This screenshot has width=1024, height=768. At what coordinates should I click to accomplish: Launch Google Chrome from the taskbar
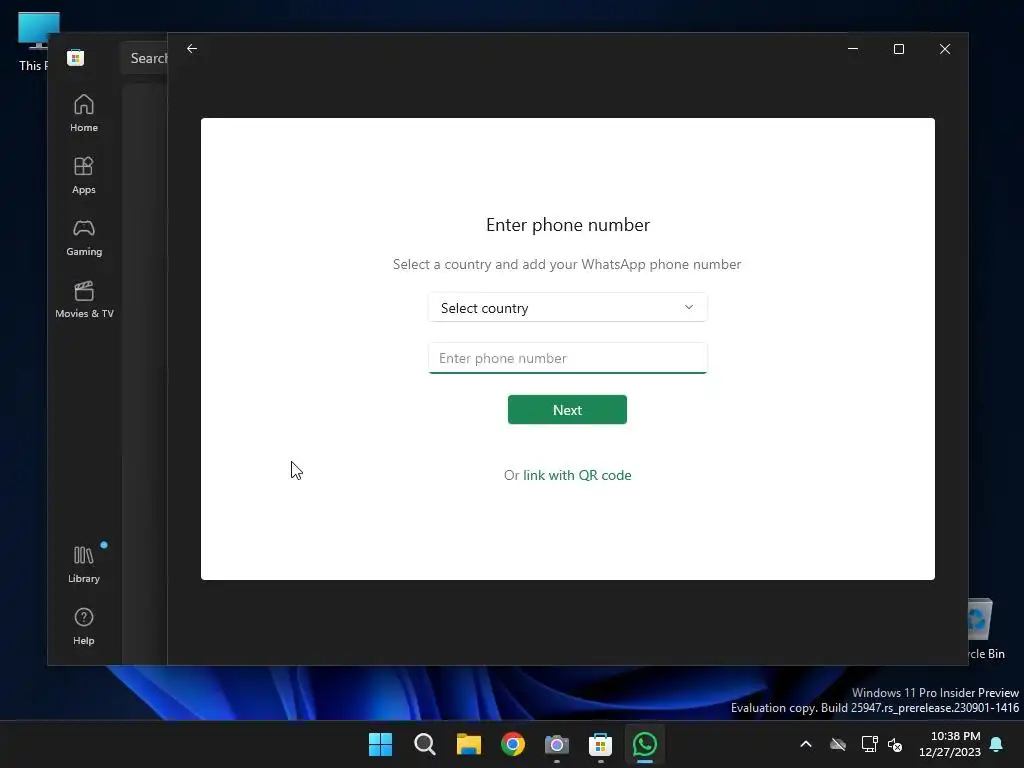click(513, 744)
